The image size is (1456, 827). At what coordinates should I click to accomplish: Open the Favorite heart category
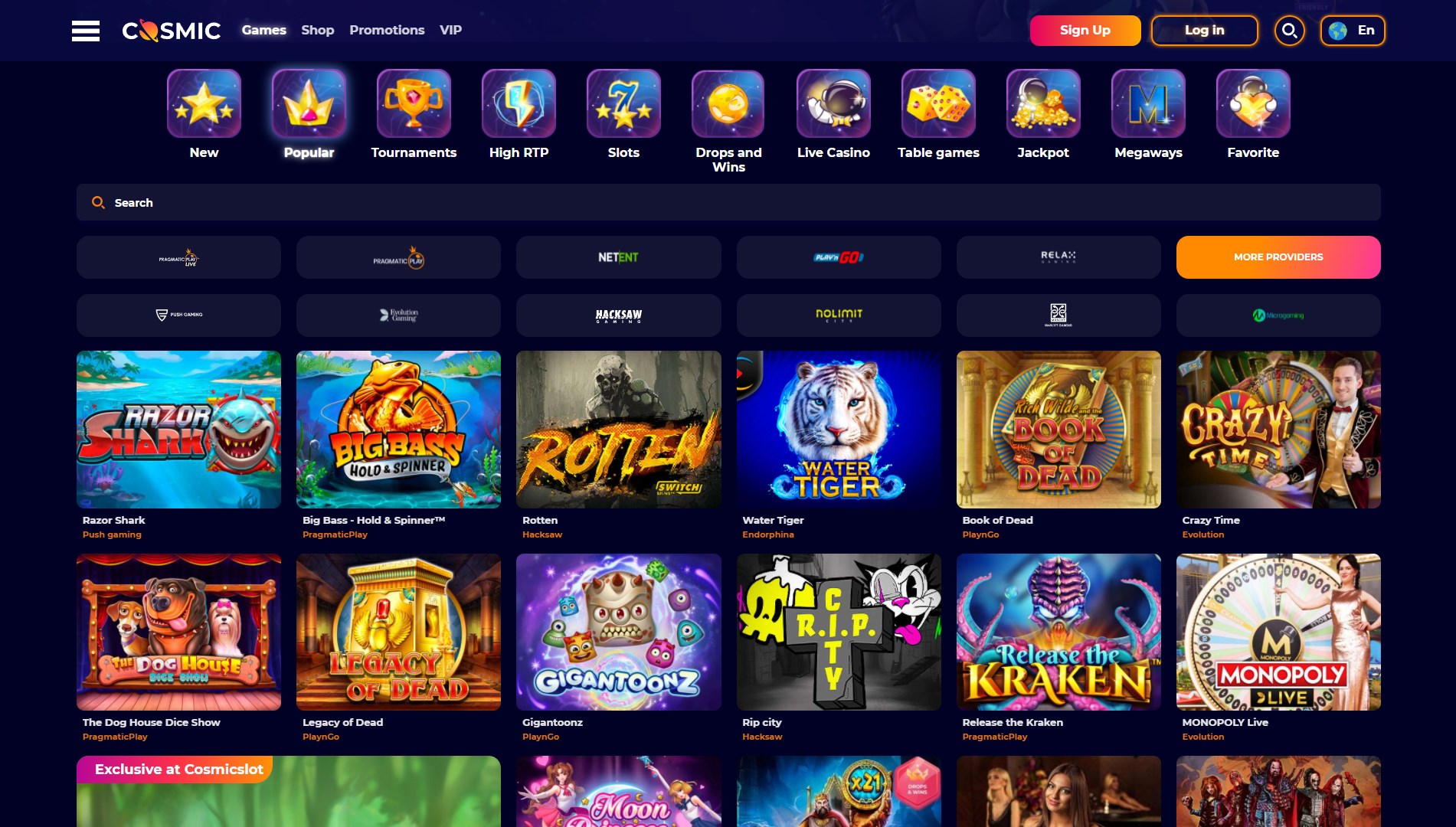(x=1253, y=103)
